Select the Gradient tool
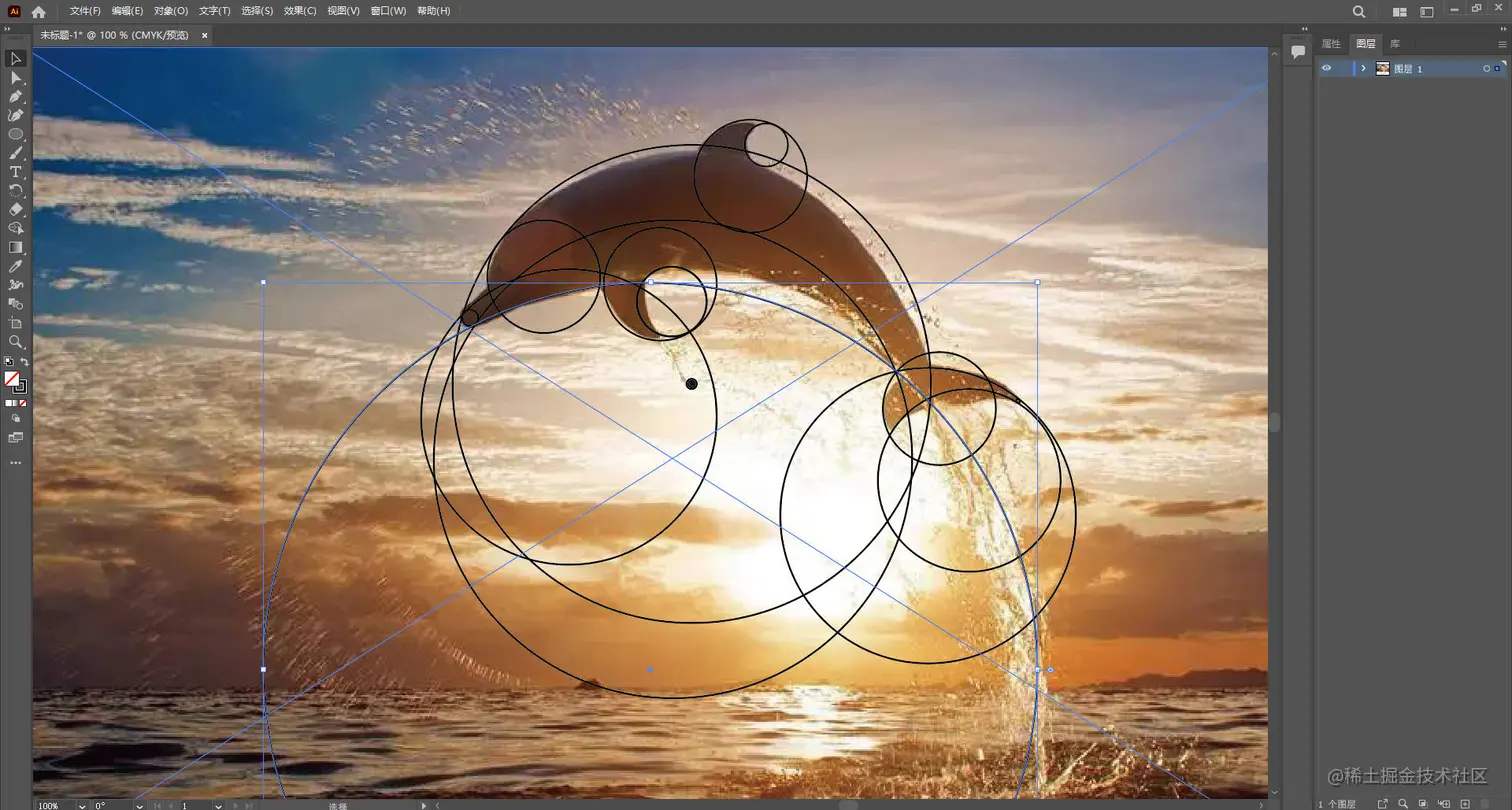This screenshot has width=1512, height=810. [x=15, y=247]
